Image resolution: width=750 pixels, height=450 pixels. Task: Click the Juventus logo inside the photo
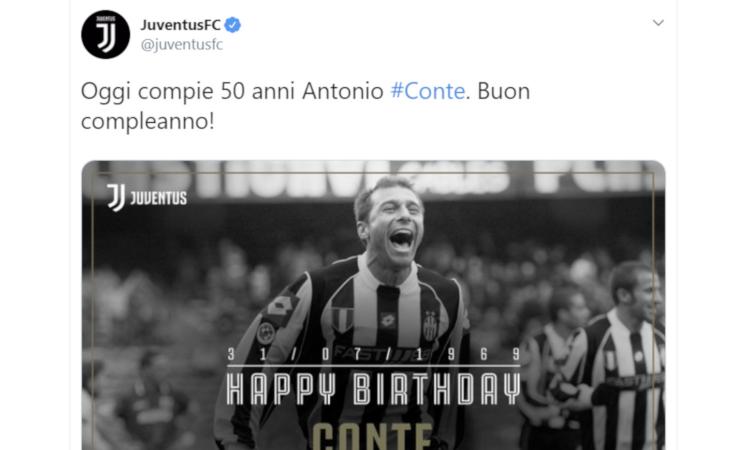click(x=147, y=197)
